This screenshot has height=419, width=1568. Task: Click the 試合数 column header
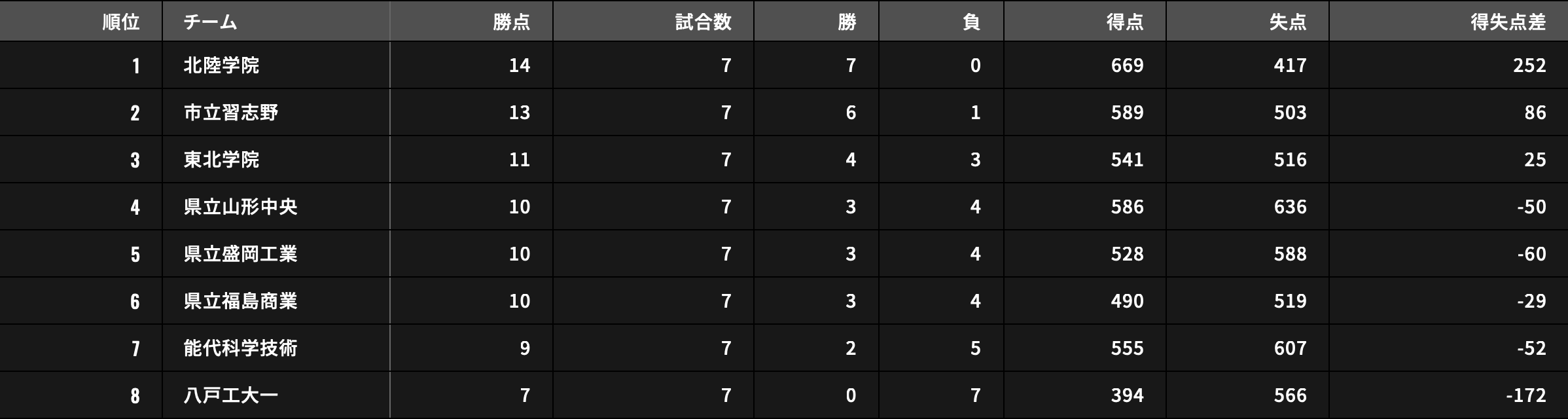[x=703, y=22]
